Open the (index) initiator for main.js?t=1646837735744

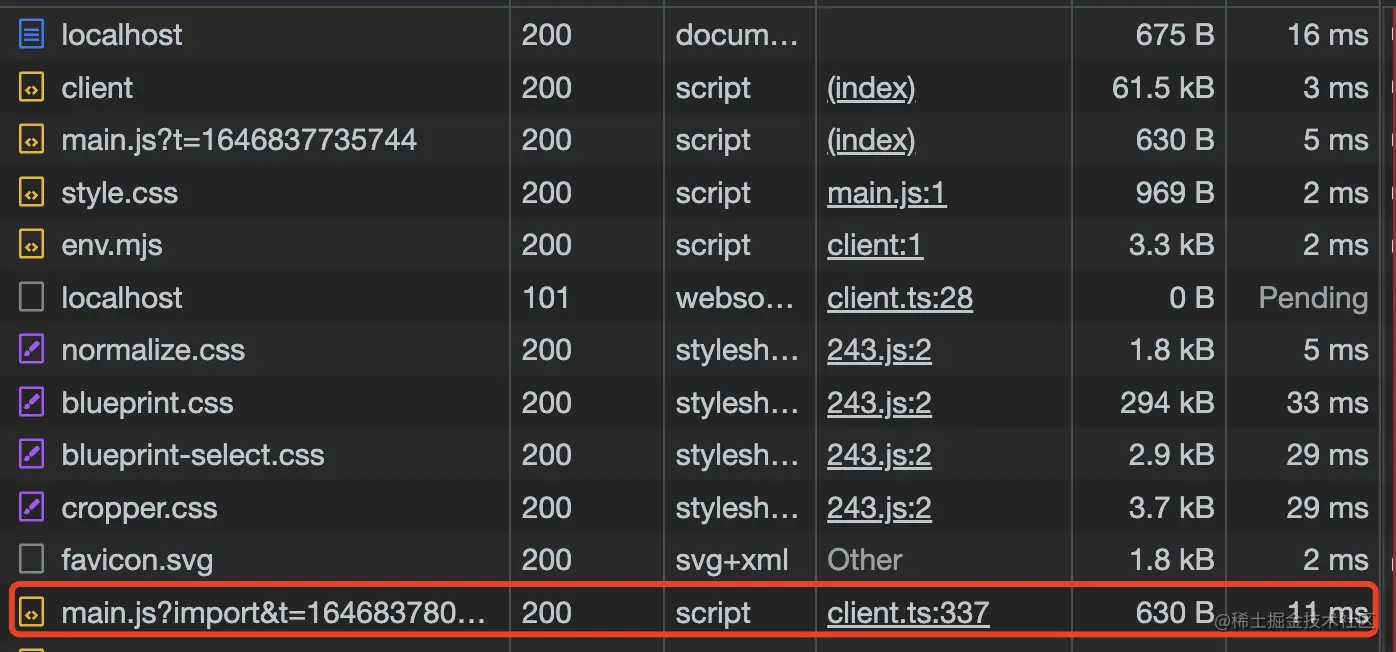tap(871, 140)
